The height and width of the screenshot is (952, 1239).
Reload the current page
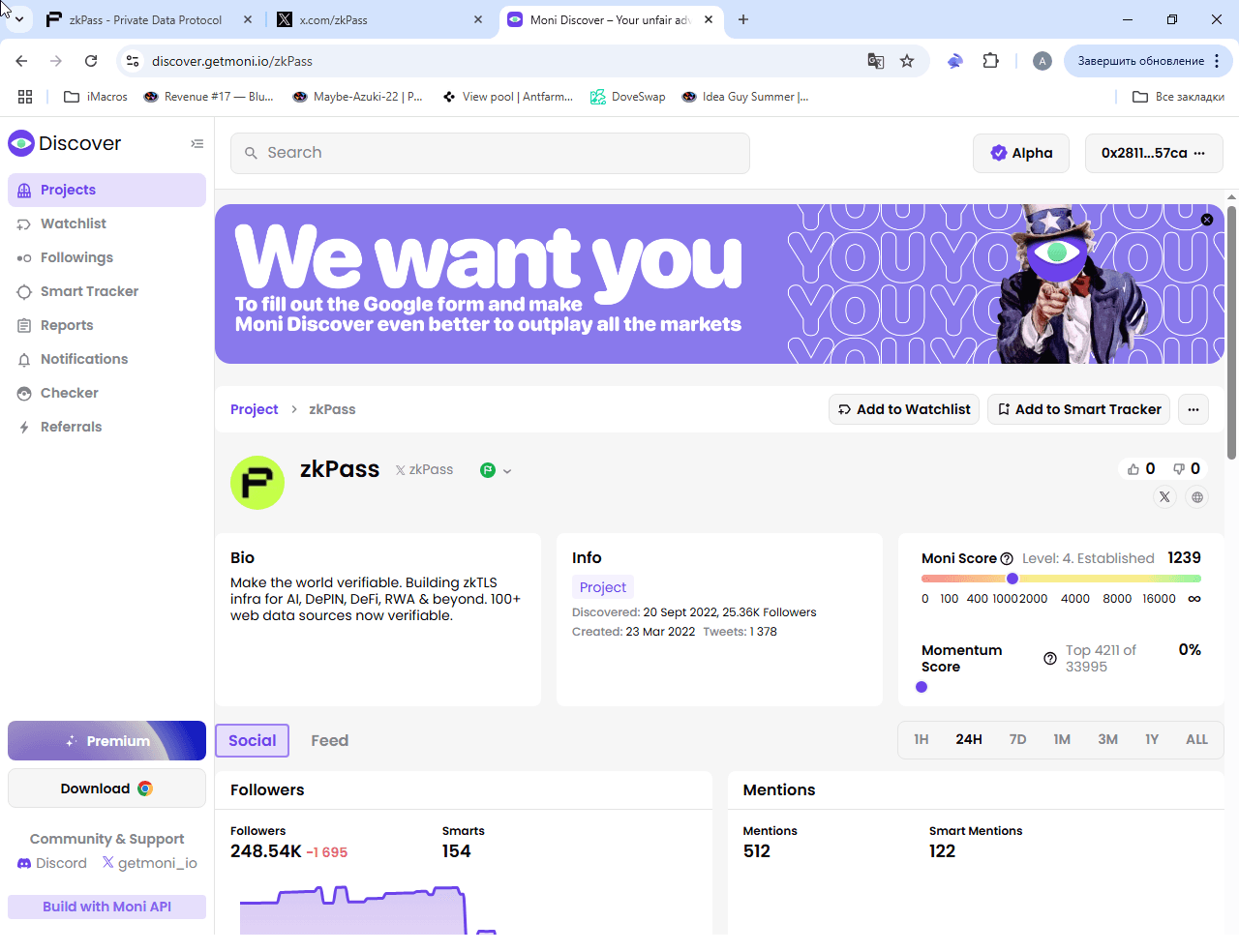91,61
